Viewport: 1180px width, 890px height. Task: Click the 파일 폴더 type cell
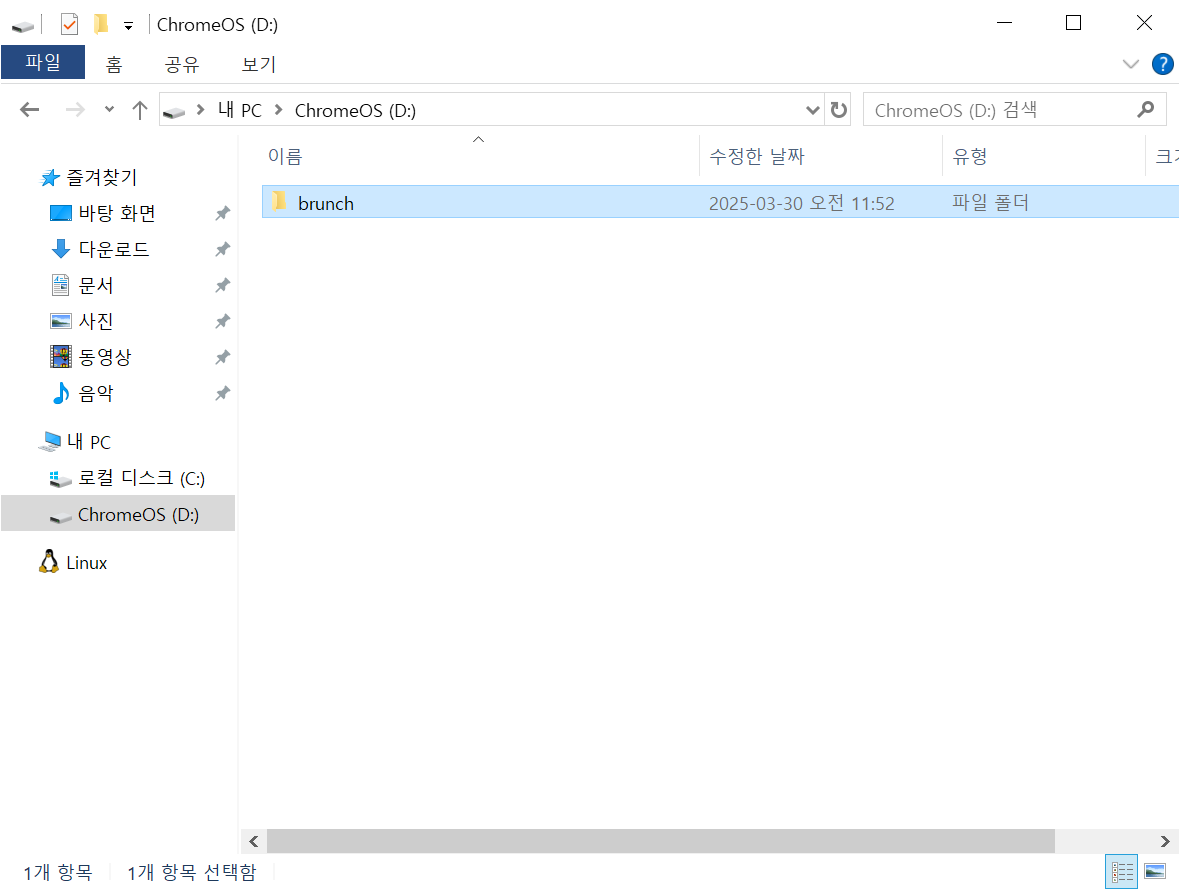[990, 202]
